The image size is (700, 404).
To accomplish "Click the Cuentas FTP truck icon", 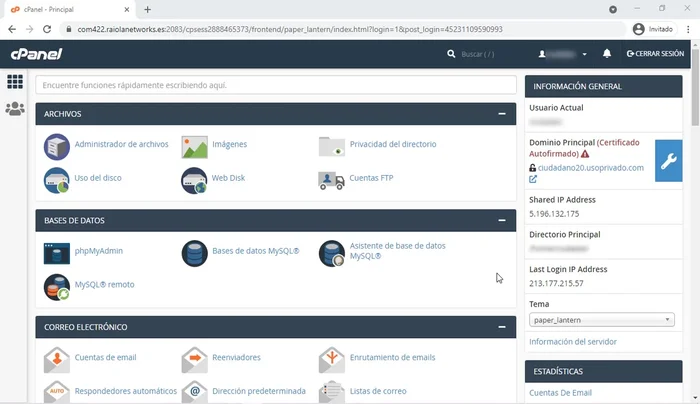I will click(331, 180).
